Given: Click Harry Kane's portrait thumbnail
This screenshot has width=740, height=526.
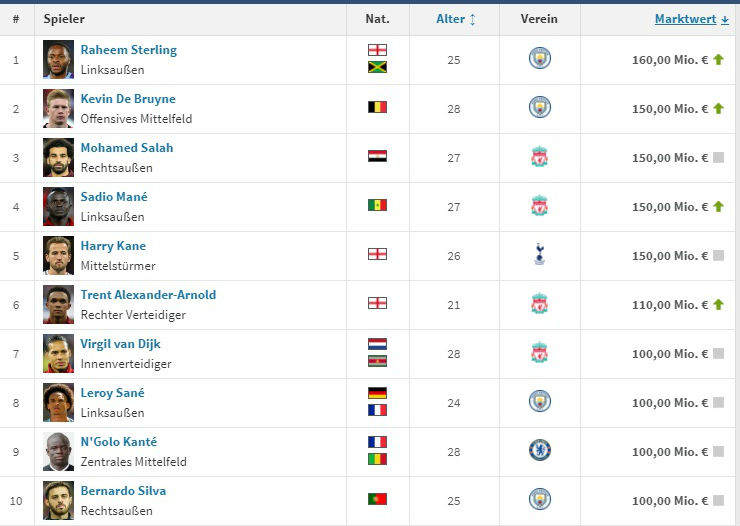Looking at the screenshot, I should pyautogui.click(x=58, y=255).
